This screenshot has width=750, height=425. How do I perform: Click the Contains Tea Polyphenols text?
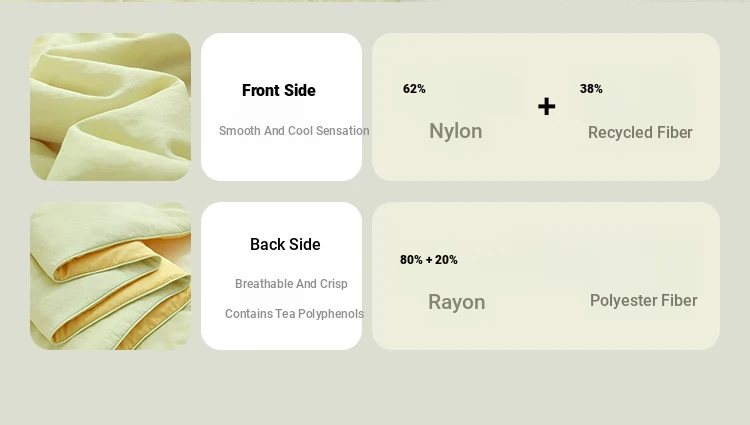[294, 314]
